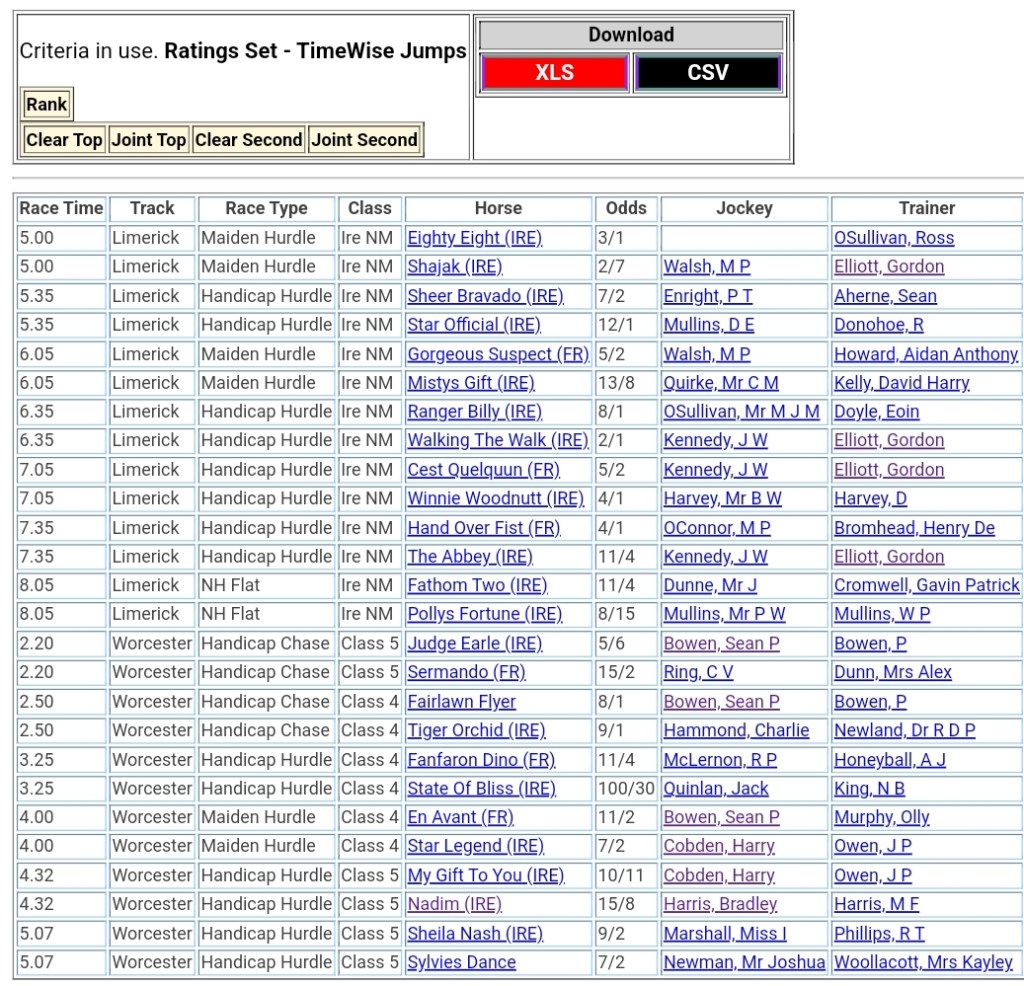Open horse Gorgeous Suspect (FR)
The height and width of the screenshot is (986, 1024).
[x=497, y=354]
